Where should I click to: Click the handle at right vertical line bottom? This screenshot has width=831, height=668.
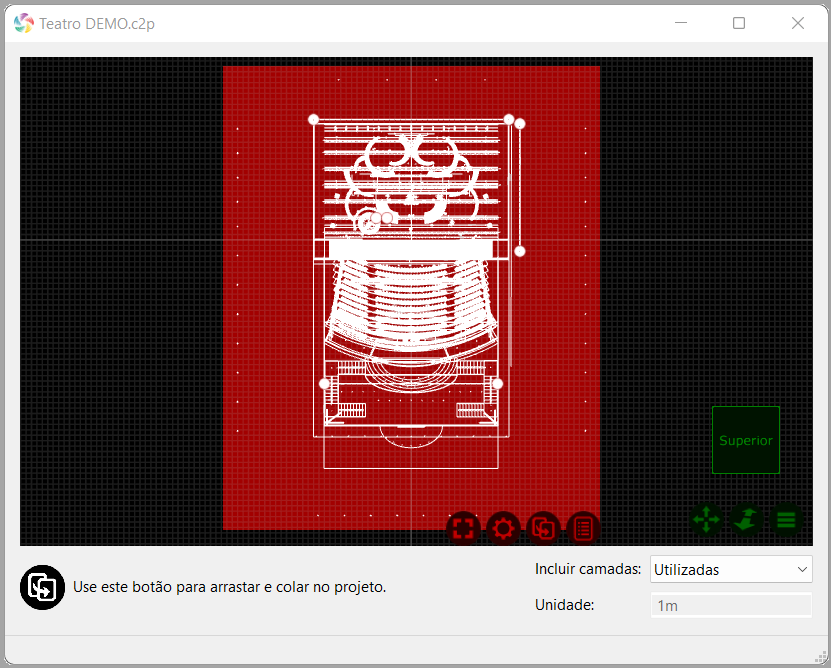520,251
